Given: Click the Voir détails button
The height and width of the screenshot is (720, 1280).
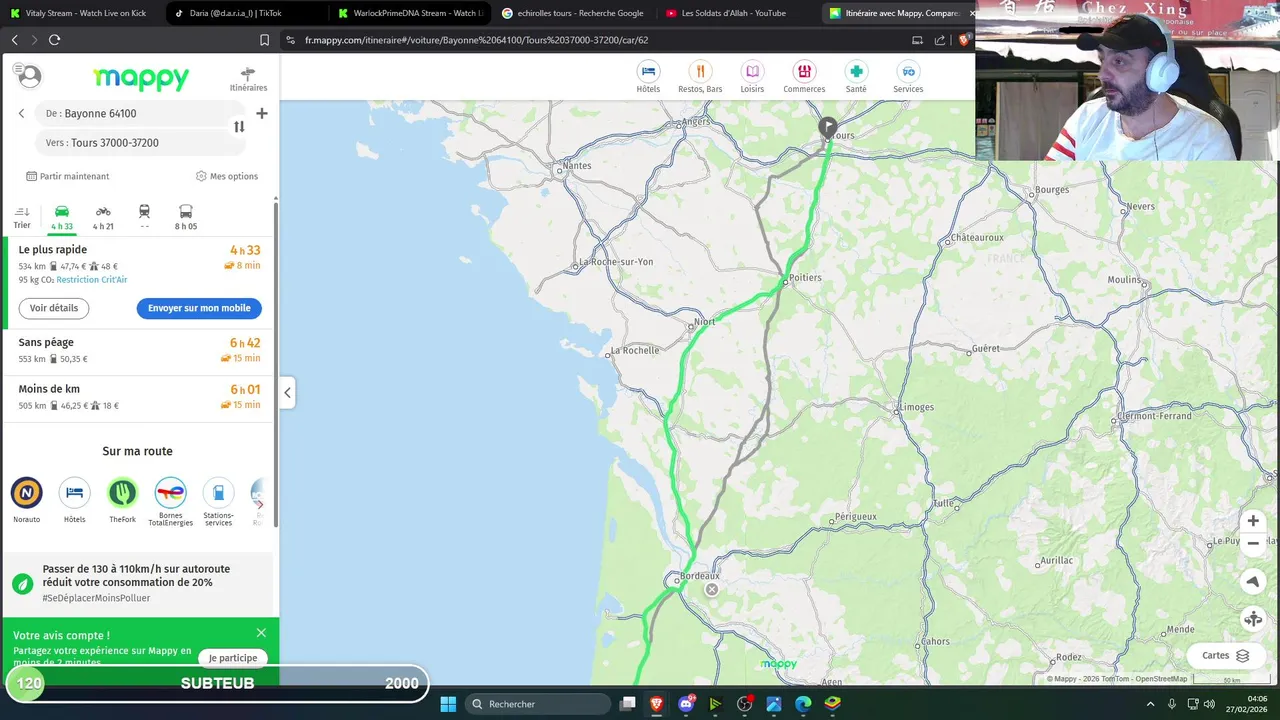Looking at the screenshot, I should click(54, 308).
